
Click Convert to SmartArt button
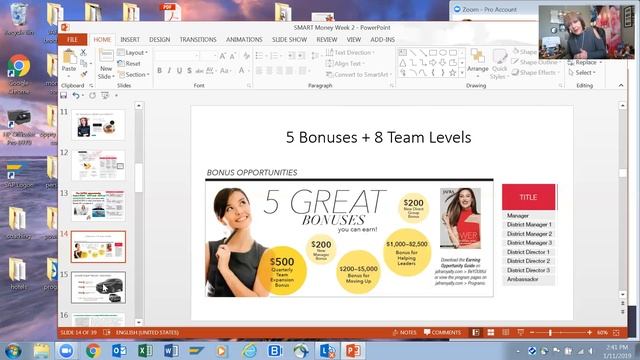click(359, 75)
